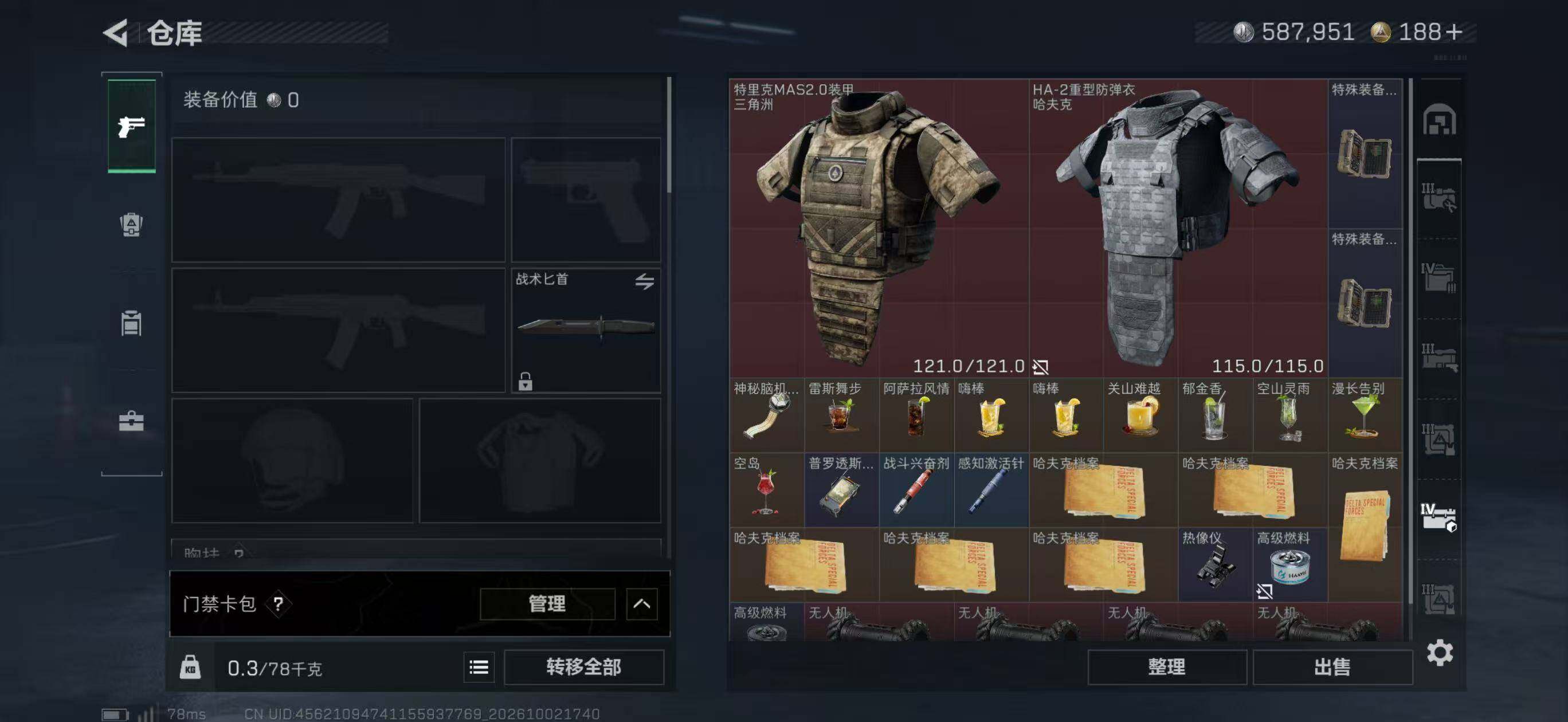Click the empty helmet equipment slot

(292, 461)
